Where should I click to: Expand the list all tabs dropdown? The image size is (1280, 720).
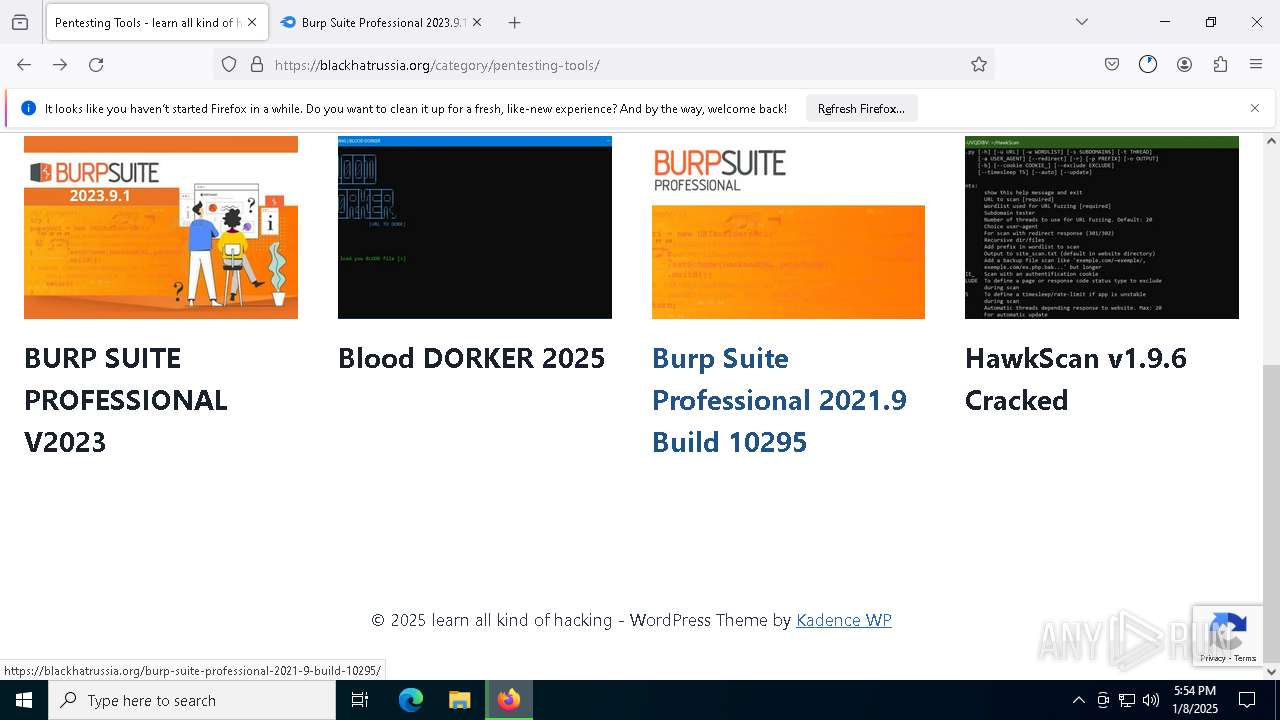coord(1082,22)
